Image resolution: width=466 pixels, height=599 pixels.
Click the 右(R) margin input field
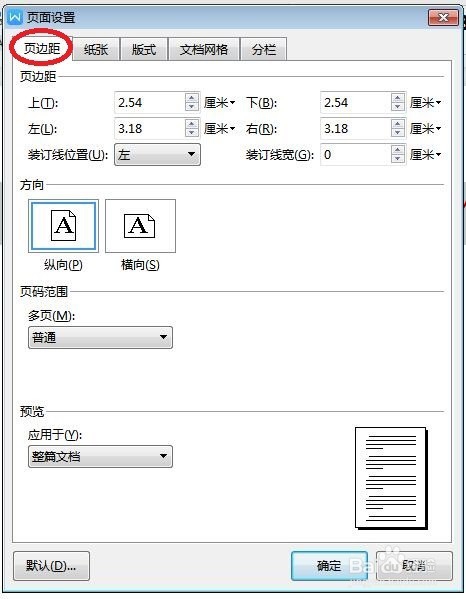click(x=356, y=128)
